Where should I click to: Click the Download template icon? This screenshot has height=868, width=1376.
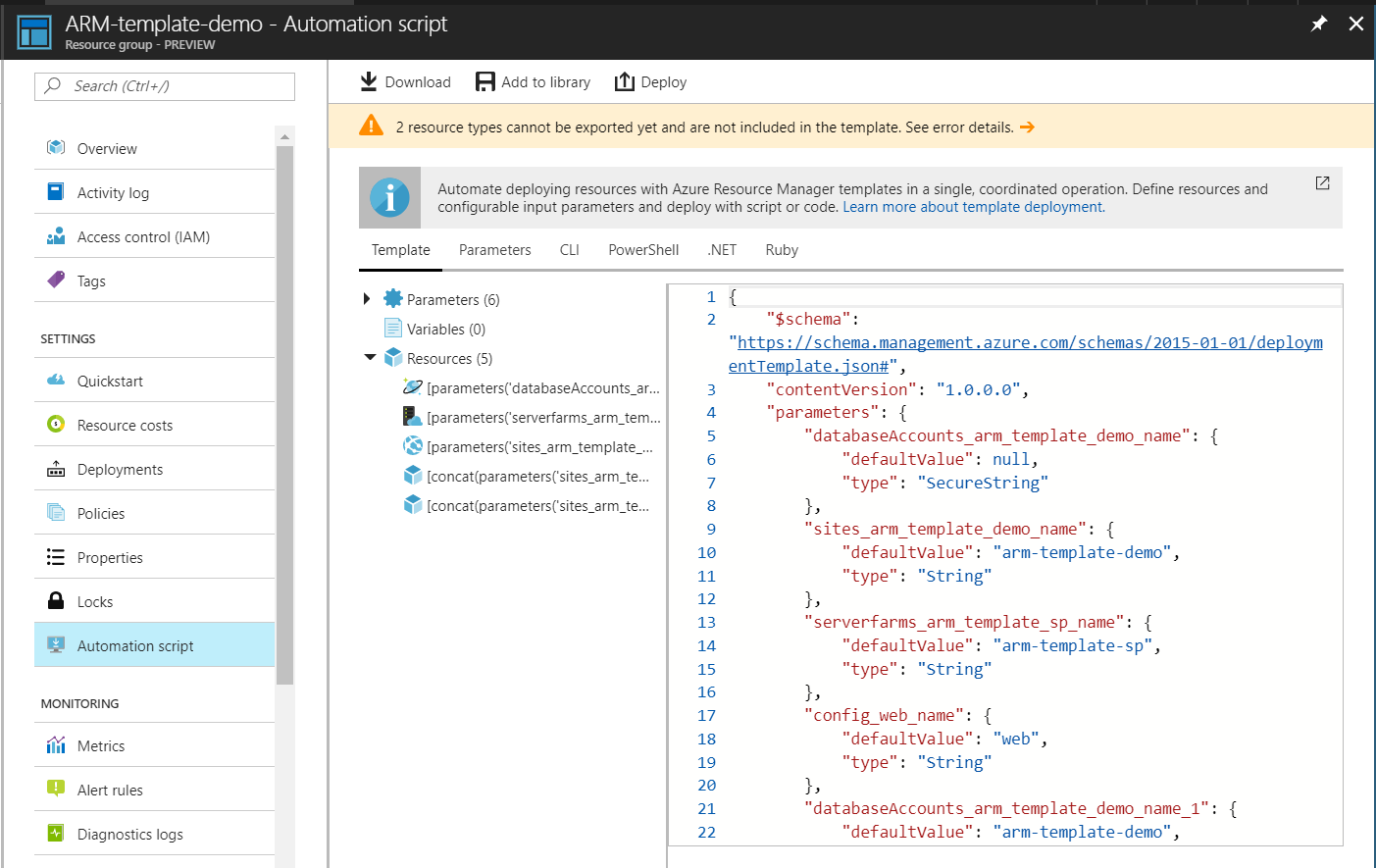point(370,81)
